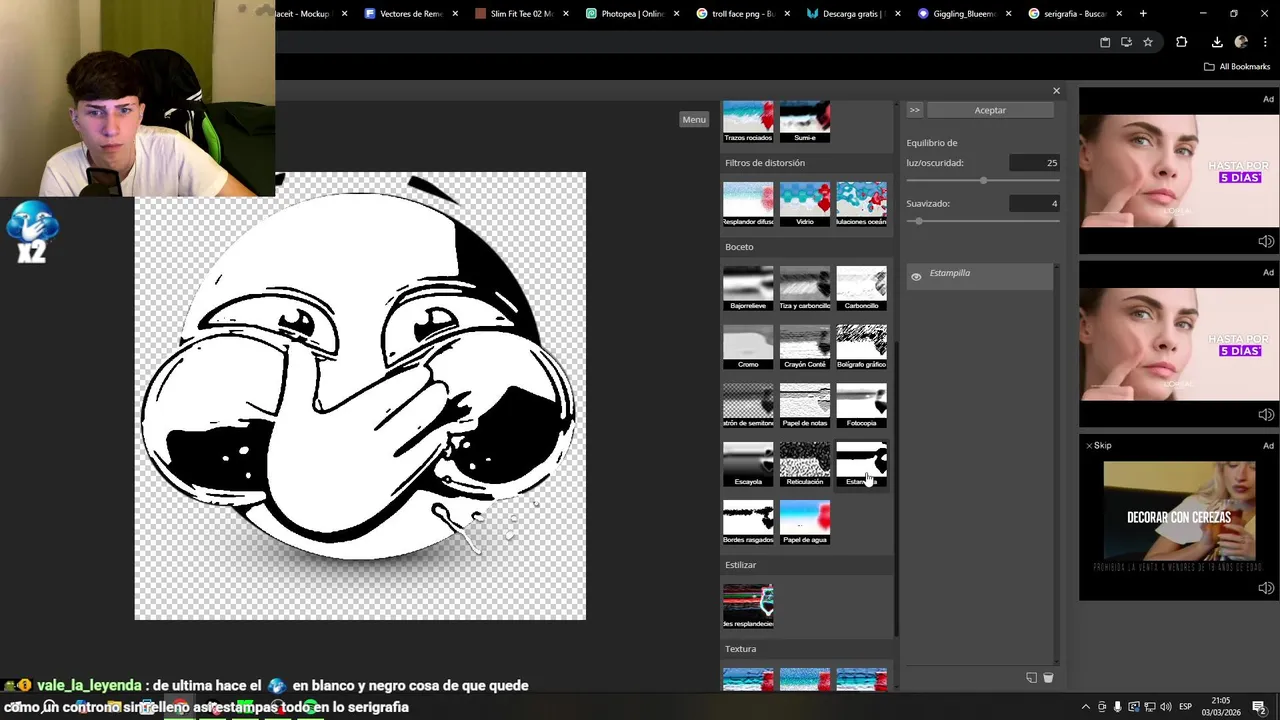1280x720 pixels.
Task: Bookmark this page with the star icon
Action: coord(1148,42)
